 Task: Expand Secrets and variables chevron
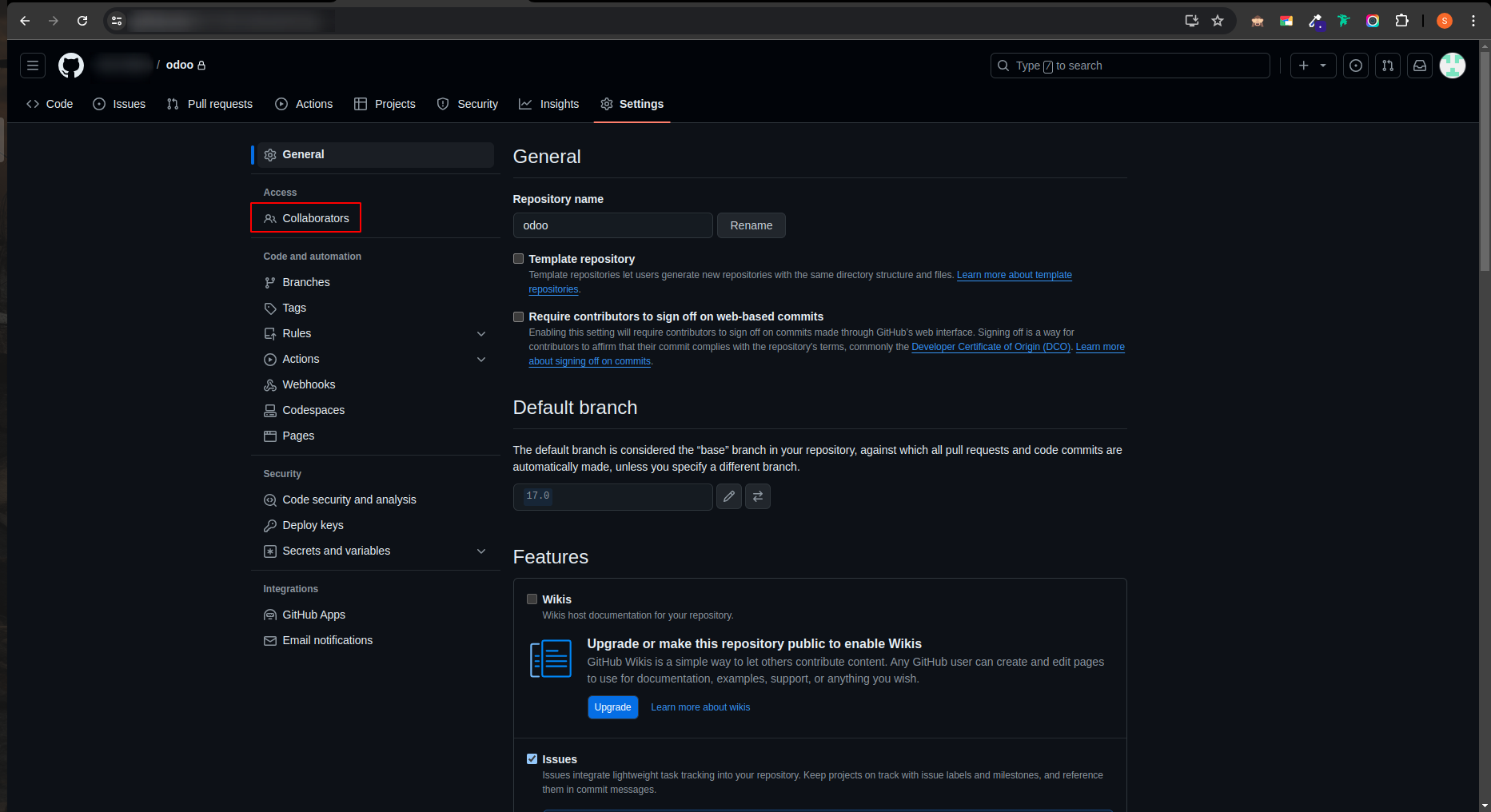pyautogui.click(x=481, y=551)
